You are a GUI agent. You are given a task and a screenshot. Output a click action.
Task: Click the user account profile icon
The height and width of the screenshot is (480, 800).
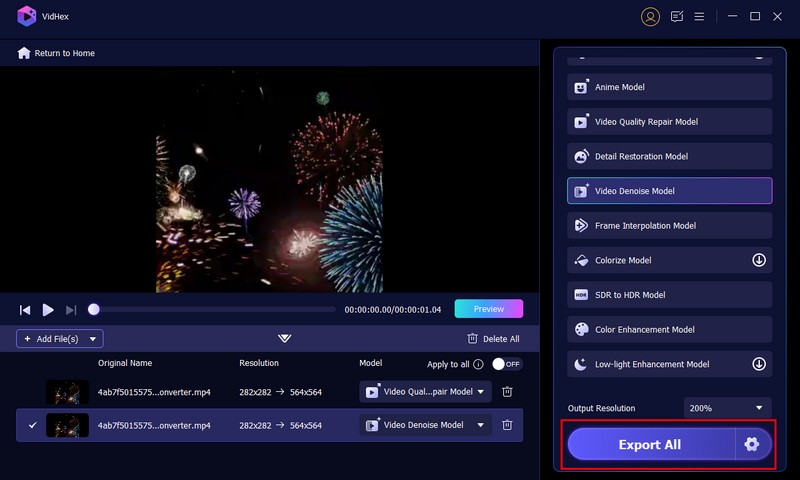tap(651, 17)
